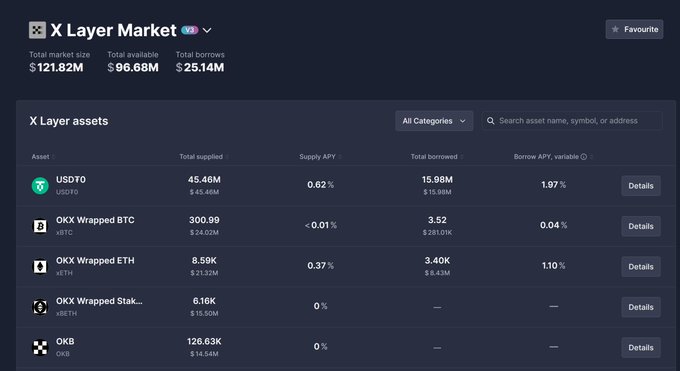The height and width of the screenshot is (371, 680).
Task: Click the 0.62% supply APY
Action: pos(320,185)
